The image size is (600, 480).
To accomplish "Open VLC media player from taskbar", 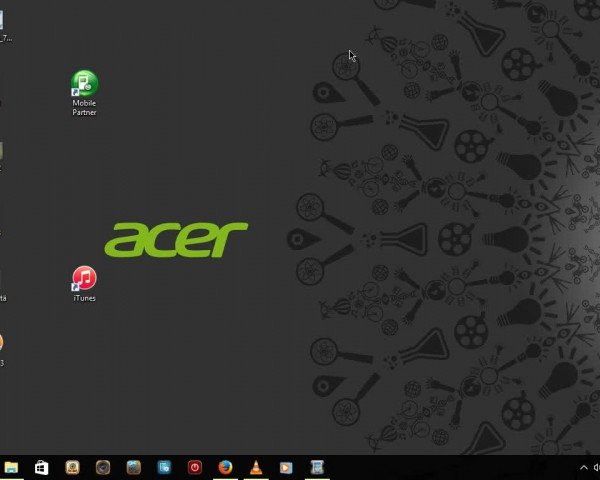I will [x=256, y=467].
